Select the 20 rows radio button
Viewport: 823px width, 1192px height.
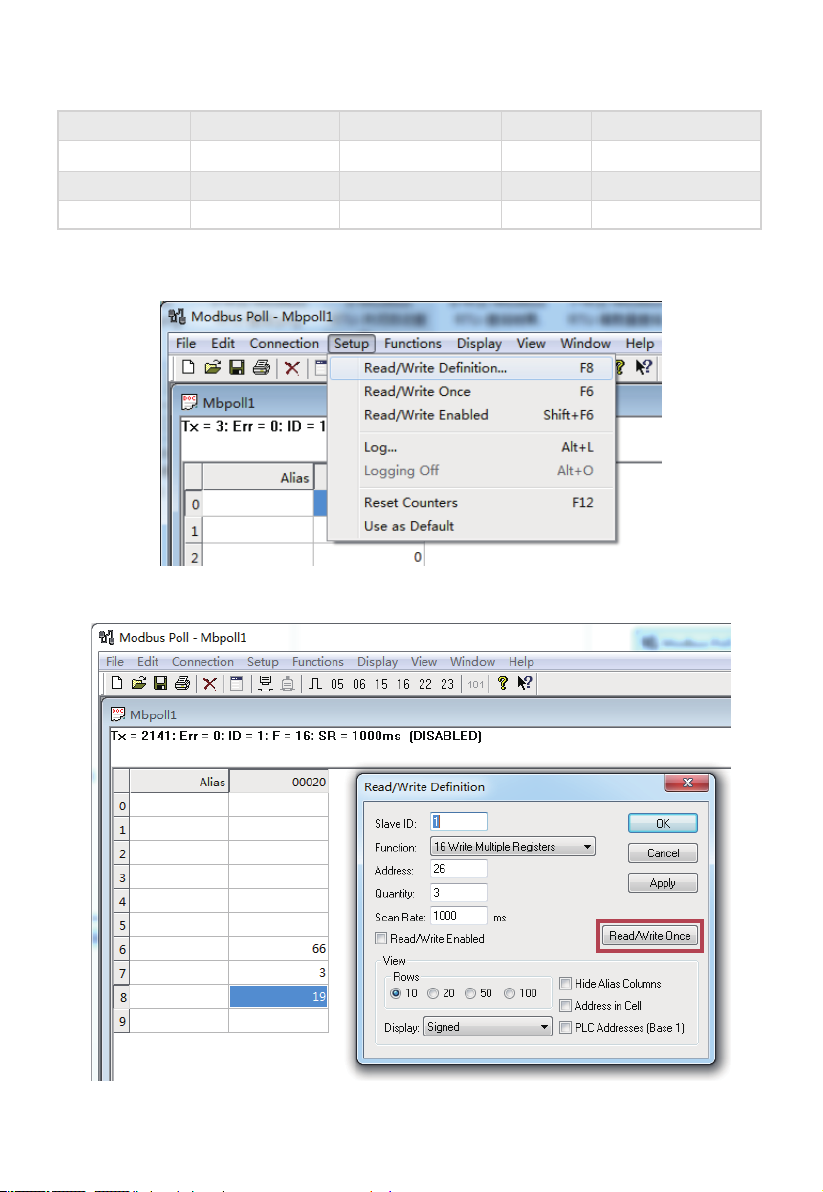[x=432, y=993]
